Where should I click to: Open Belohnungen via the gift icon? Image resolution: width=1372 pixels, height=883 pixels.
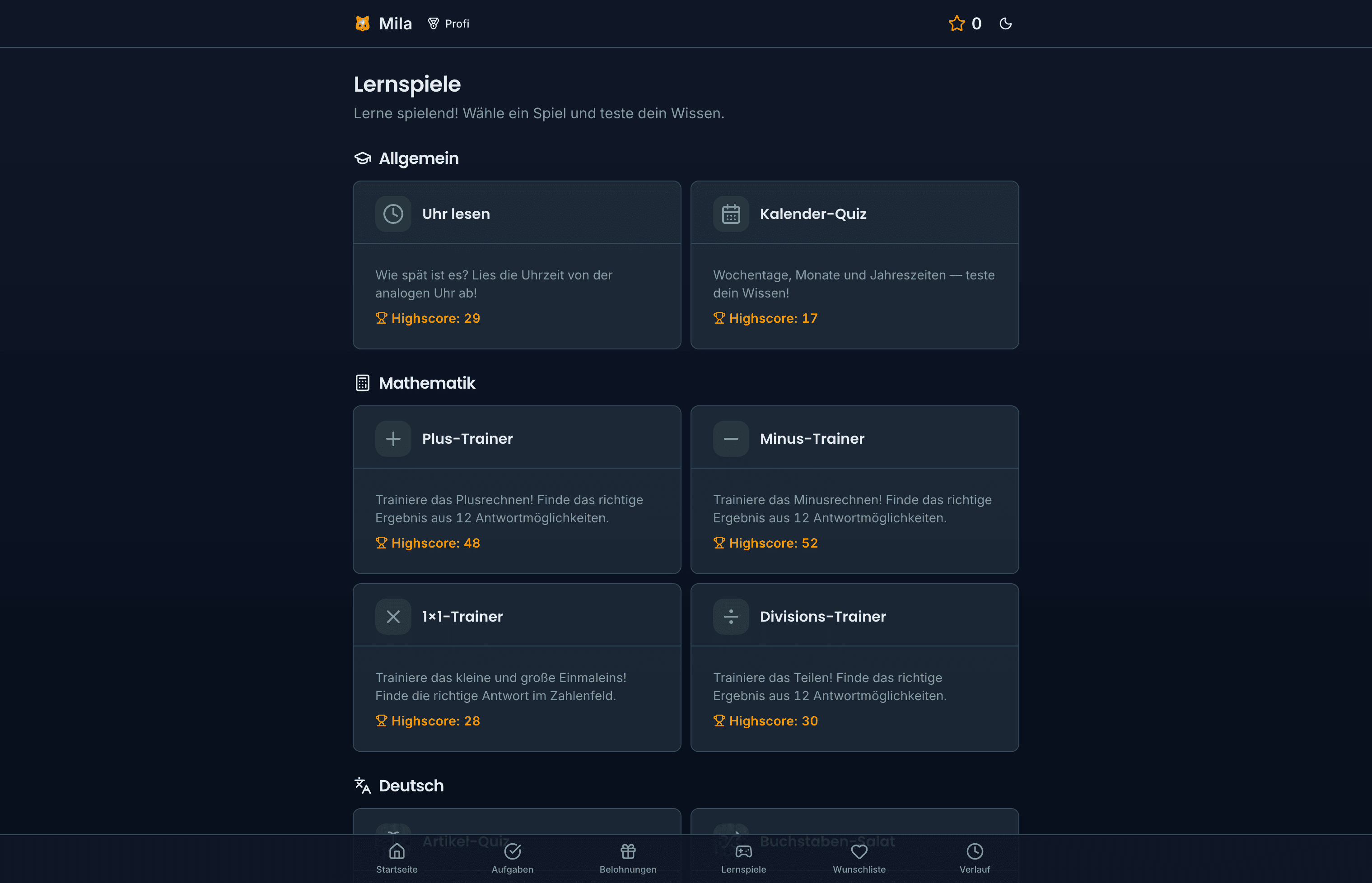(628, 852)
